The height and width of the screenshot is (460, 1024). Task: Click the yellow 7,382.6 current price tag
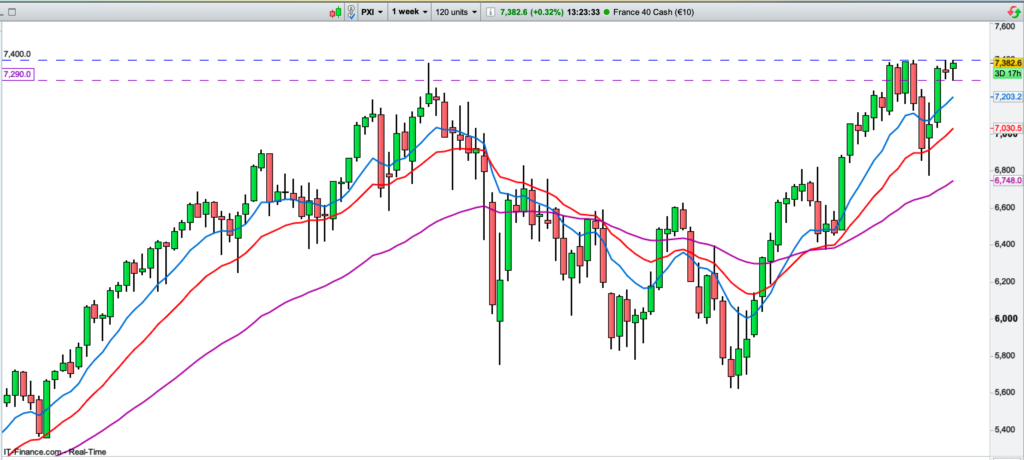point(1005,63)
